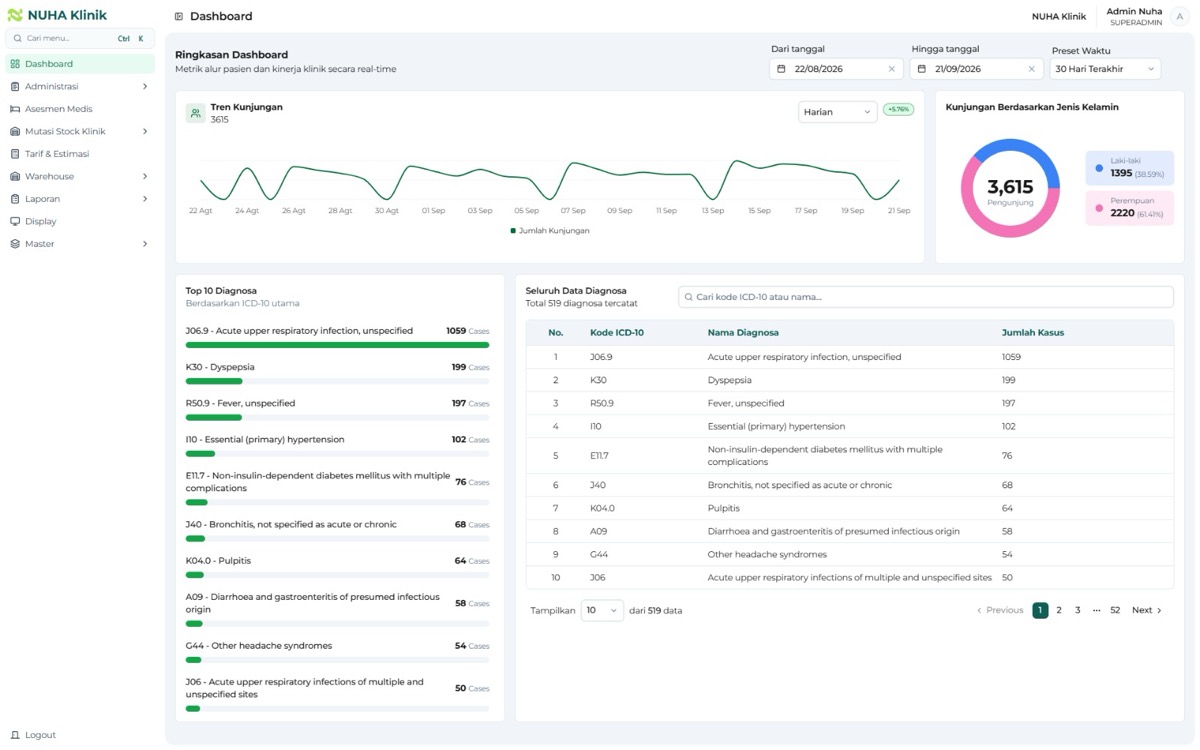1200x750 pixels.
Task: Click the Kode ICD-10 column header
Action: pyautogui.click(x=617, y=333)
